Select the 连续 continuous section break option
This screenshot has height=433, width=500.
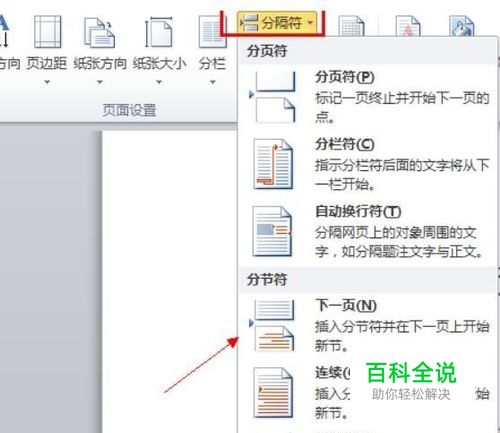[367, 393]
